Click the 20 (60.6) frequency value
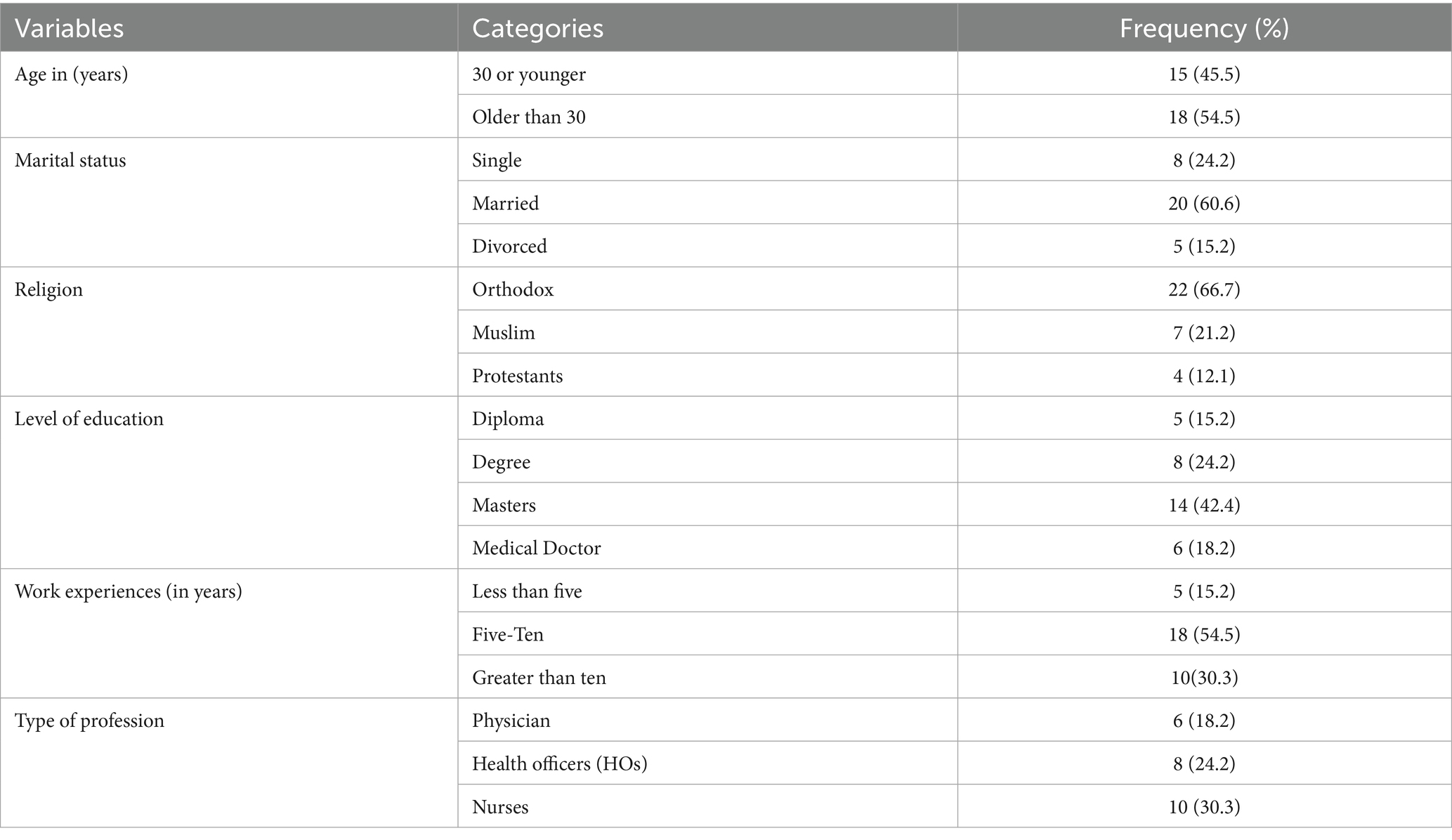 [1204, 203]
